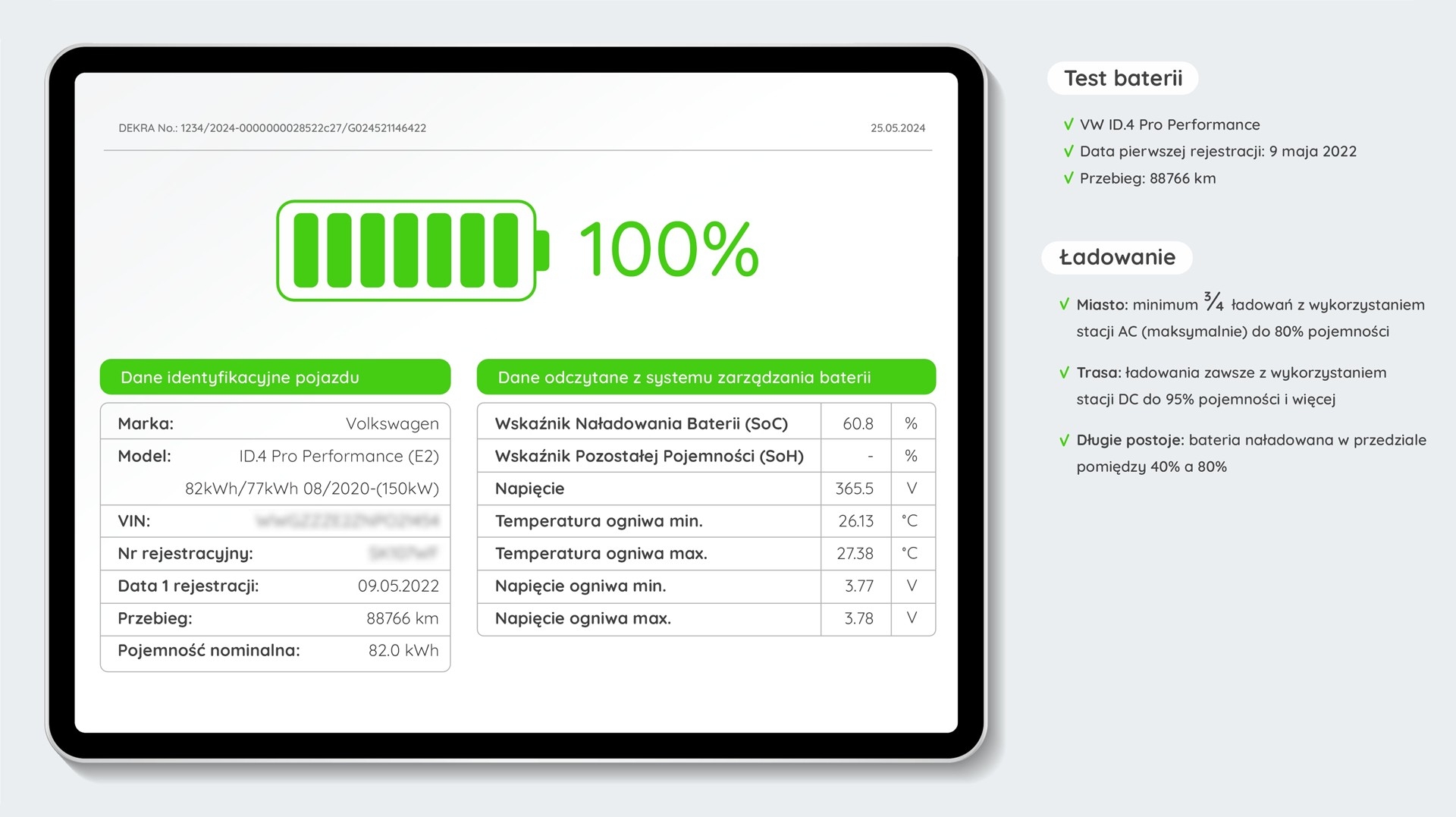
Task: Click Dane odczytane z systemu zarządzania baterii header
Action: tap(706, 377)
